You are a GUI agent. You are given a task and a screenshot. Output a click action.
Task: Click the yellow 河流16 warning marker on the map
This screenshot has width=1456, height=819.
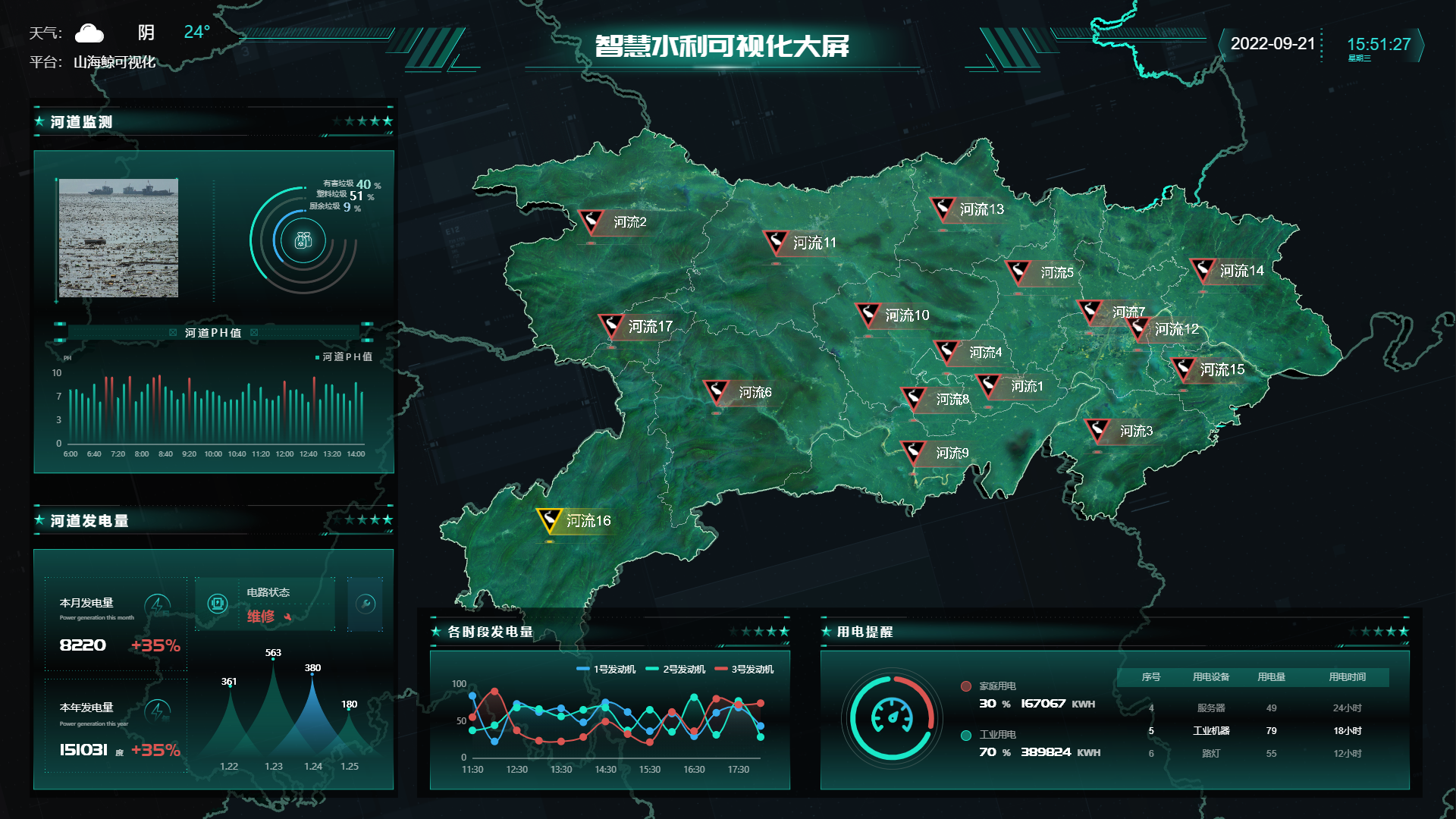click(548, 519)
